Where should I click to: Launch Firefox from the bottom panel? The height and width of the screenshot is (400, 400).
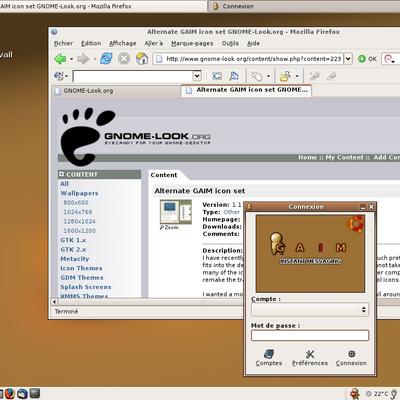pos(9,394)
